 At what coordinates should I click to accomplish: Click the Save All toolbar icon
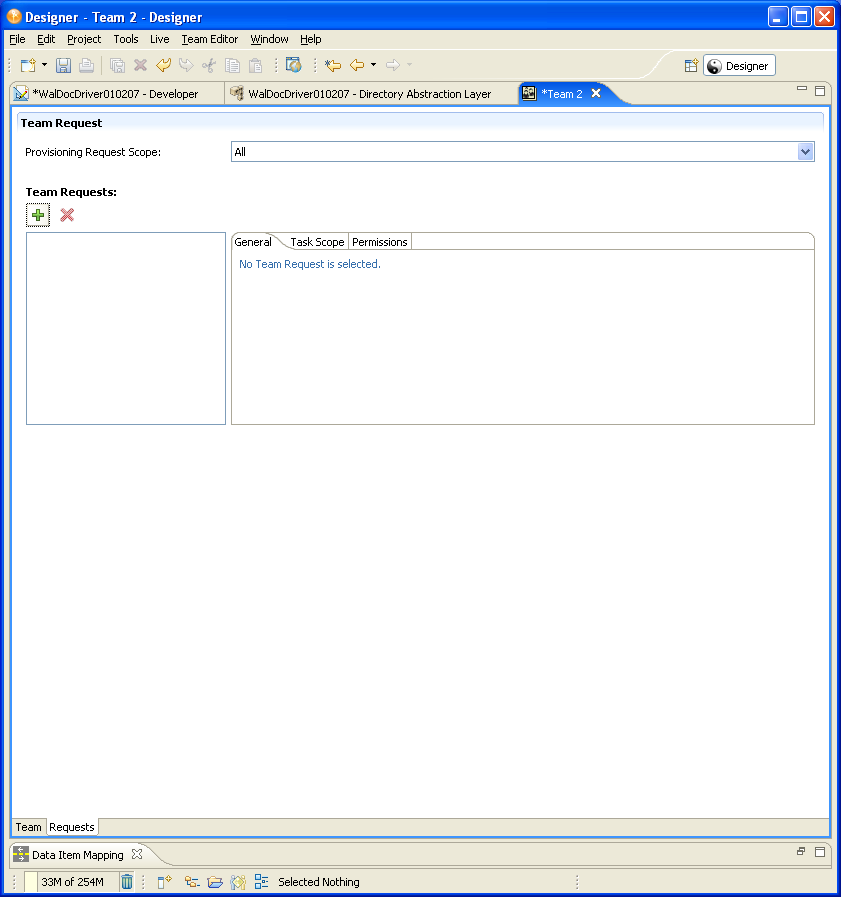coord(117,65)
